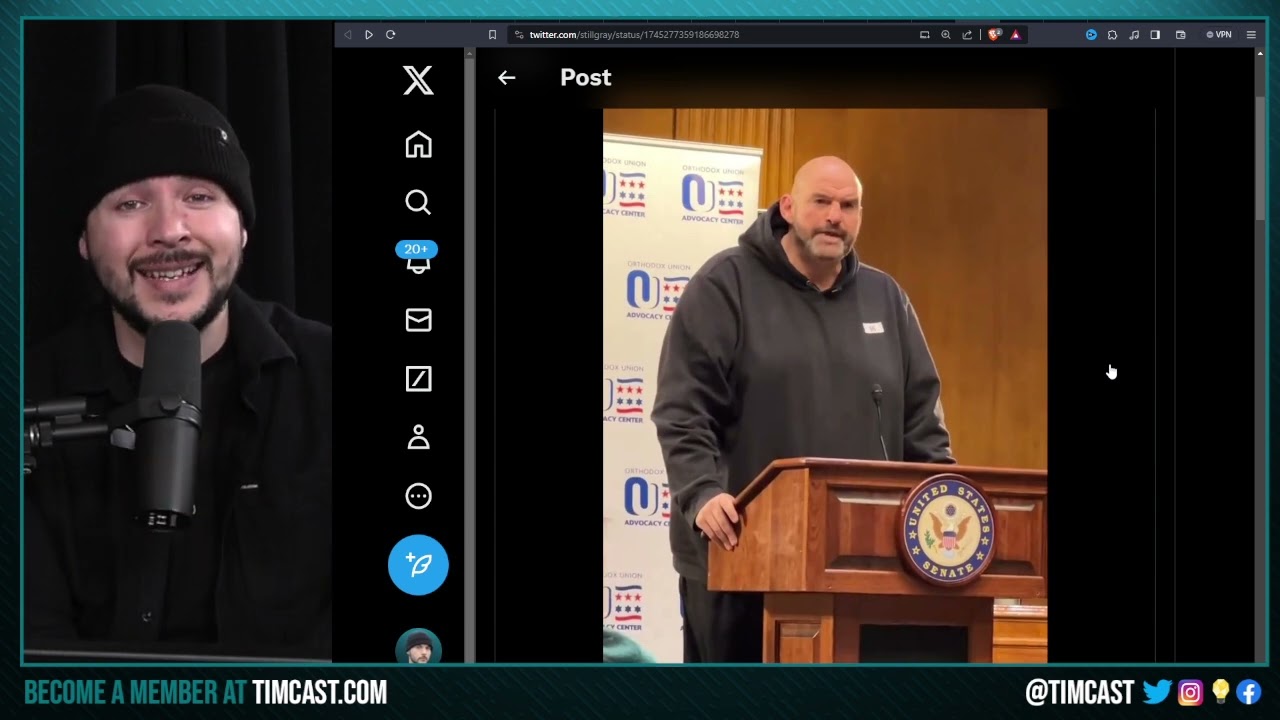Click the account avatar in sidebar

point(418,646)
